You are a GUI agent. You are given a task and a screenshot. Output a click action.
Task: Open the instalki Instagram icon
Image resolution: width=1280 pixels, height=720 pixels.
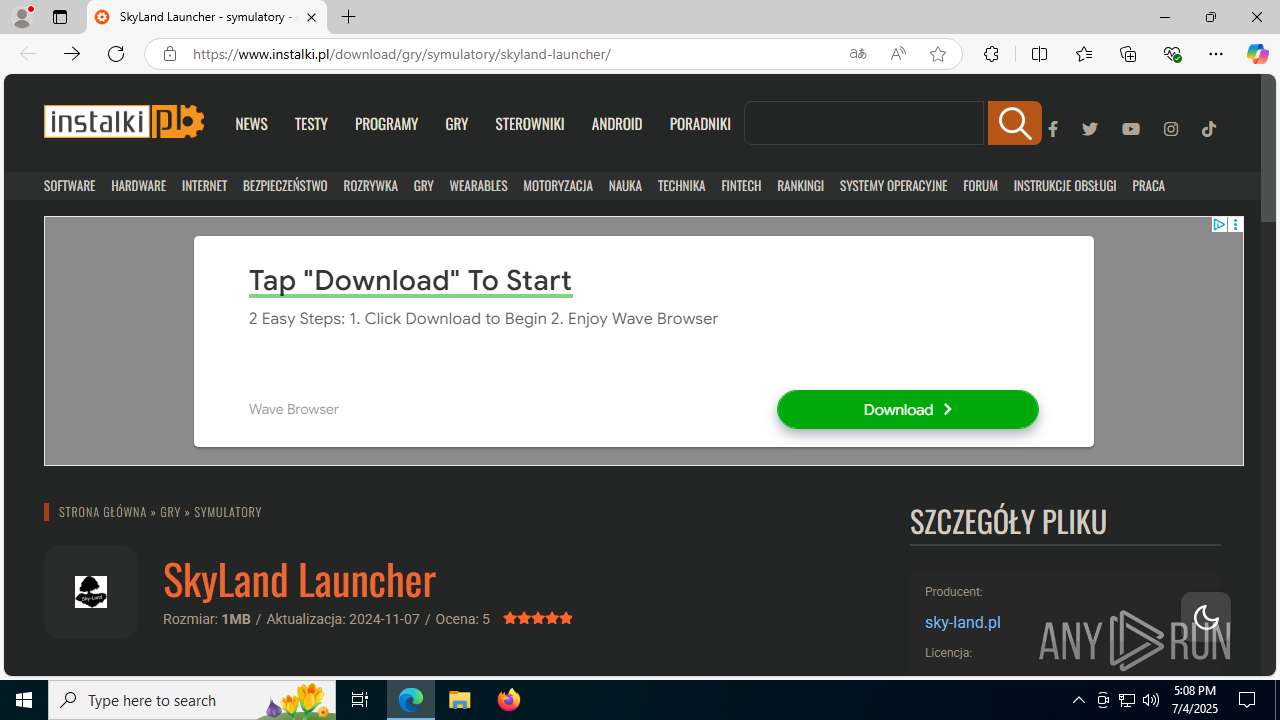(1171, 129)
